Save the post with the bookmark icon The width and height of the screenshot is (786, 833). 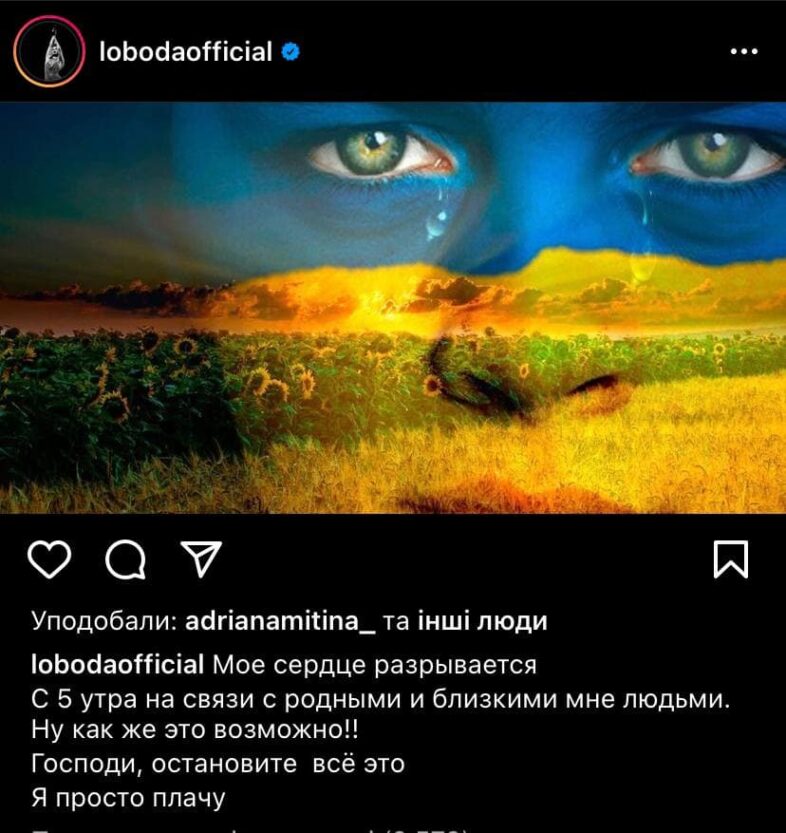pos(731,559)
